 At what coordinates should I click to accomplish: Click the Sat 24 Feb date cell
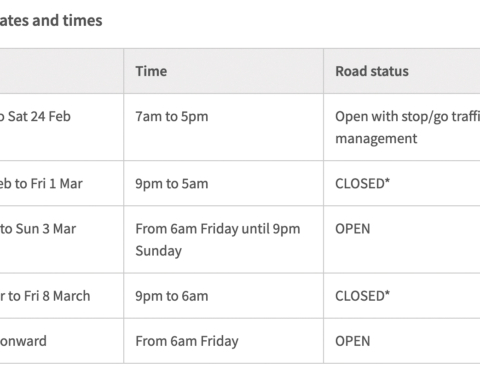(61, 127)
